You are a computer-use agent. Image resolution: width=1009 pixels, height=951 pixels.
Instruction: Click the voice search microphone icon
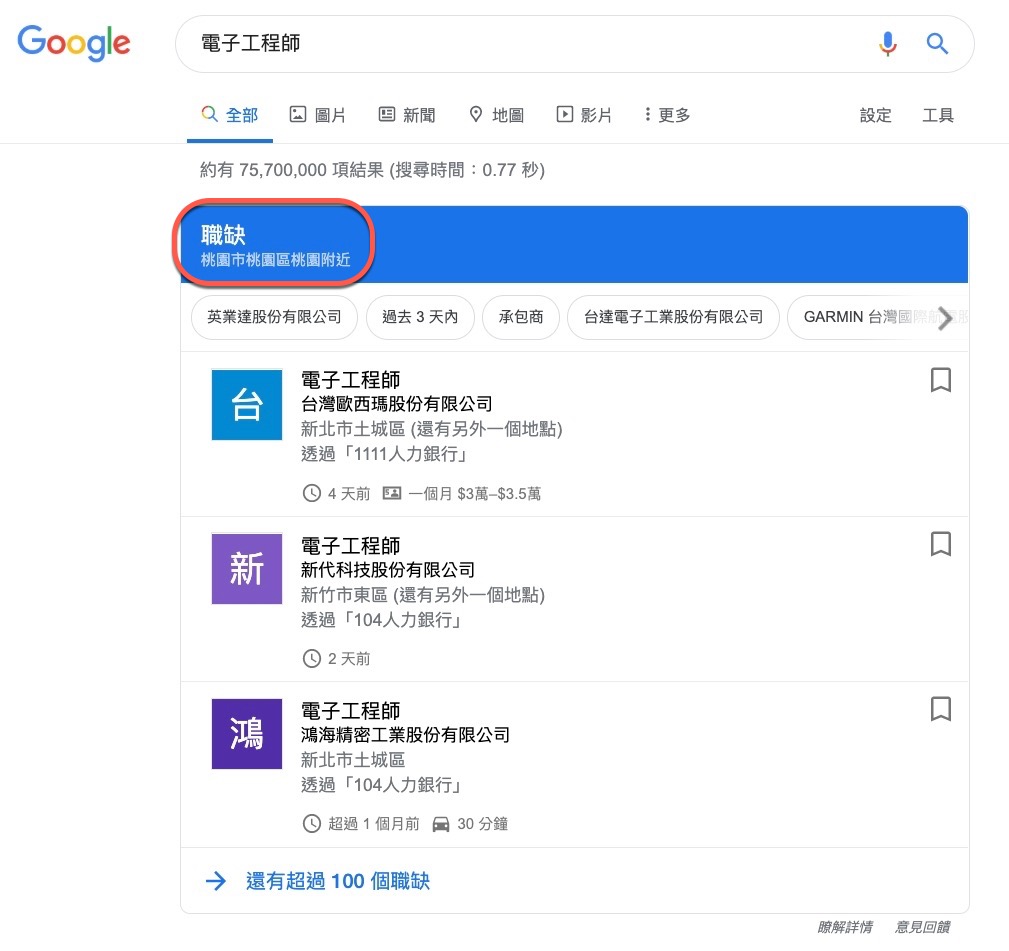tap(887, 44)
